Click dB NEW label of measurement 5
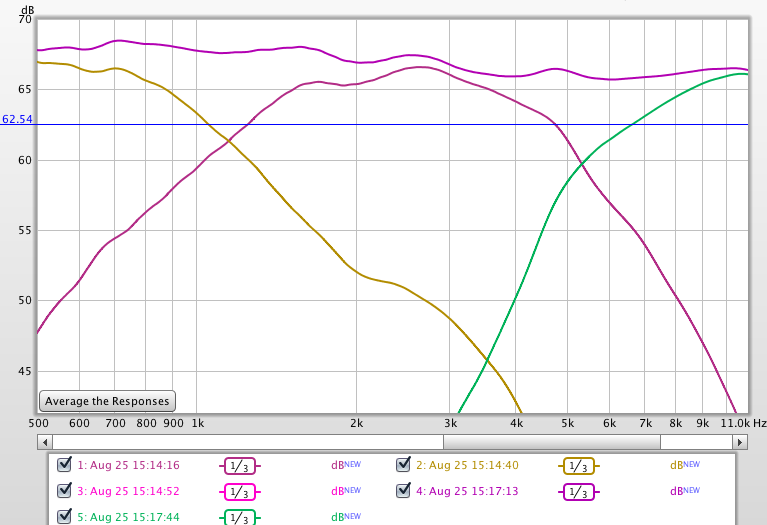767x525 pixels. (x=345, y=517)
